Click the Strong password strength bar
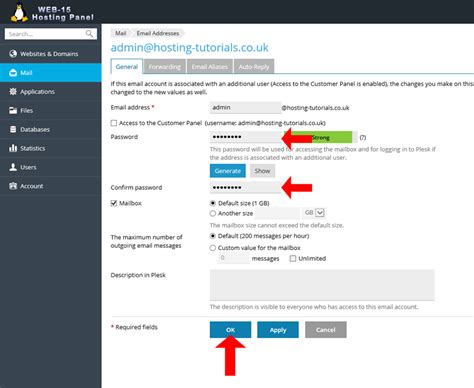The height and width of the screenshot is (388, 474). click(x=321, y=137)
